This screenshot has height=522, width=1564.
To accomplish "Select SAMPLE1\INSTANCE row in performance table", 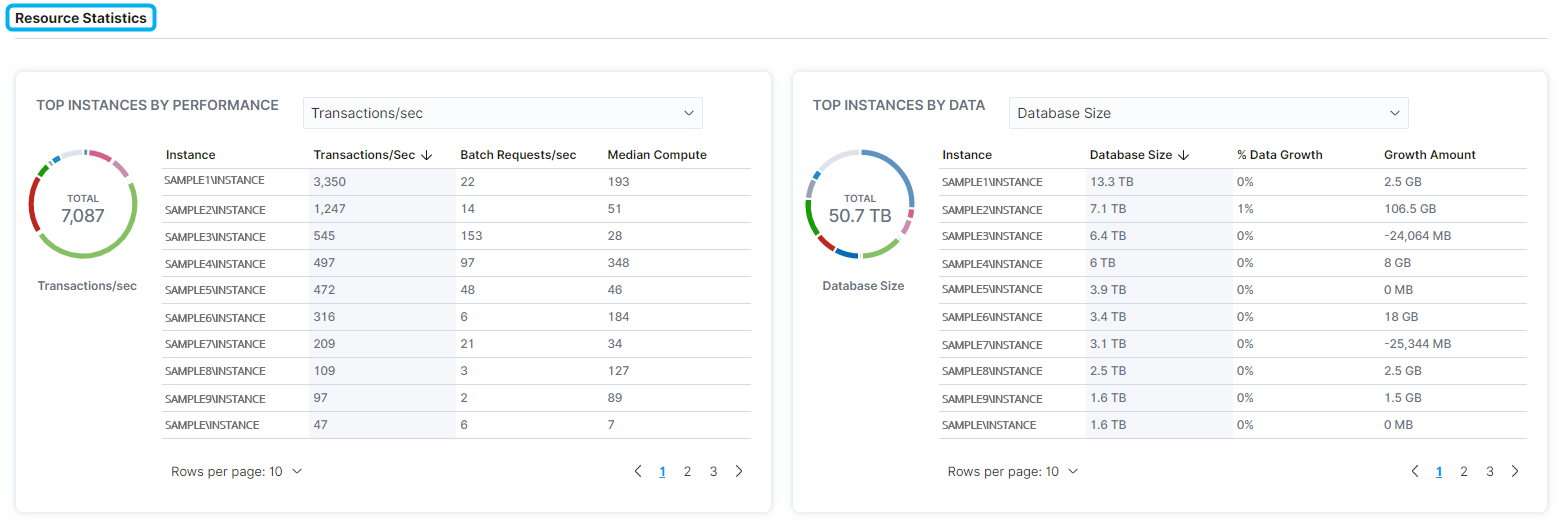I will 215,182.
